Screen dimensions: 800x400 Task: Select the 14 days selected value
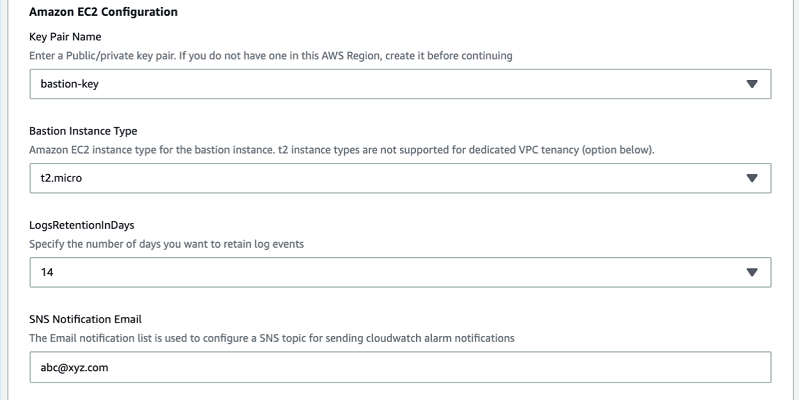(x=47, y=272)
